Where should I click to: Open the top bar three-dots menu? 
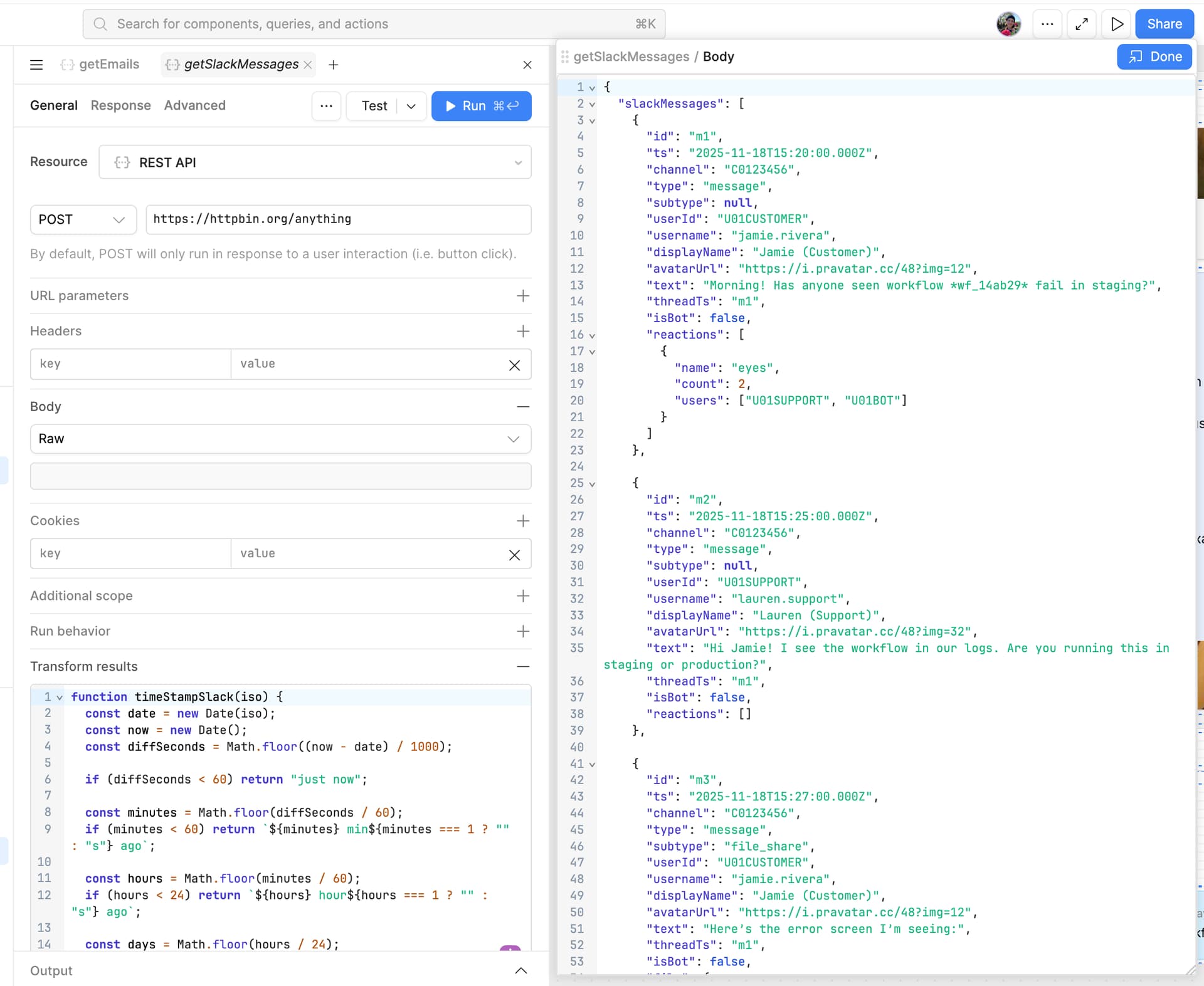[x=1047, y=24]
